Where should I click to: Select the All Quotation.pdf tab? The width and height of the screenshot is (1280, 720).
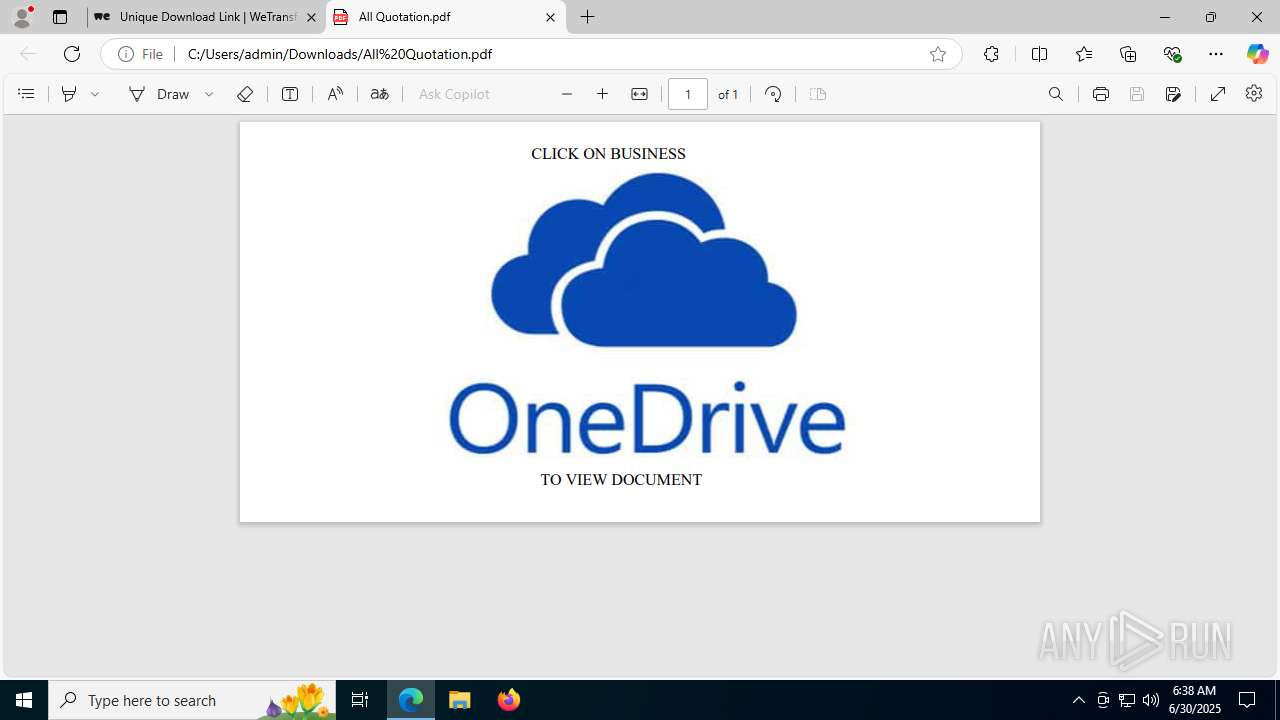(446, 17)
